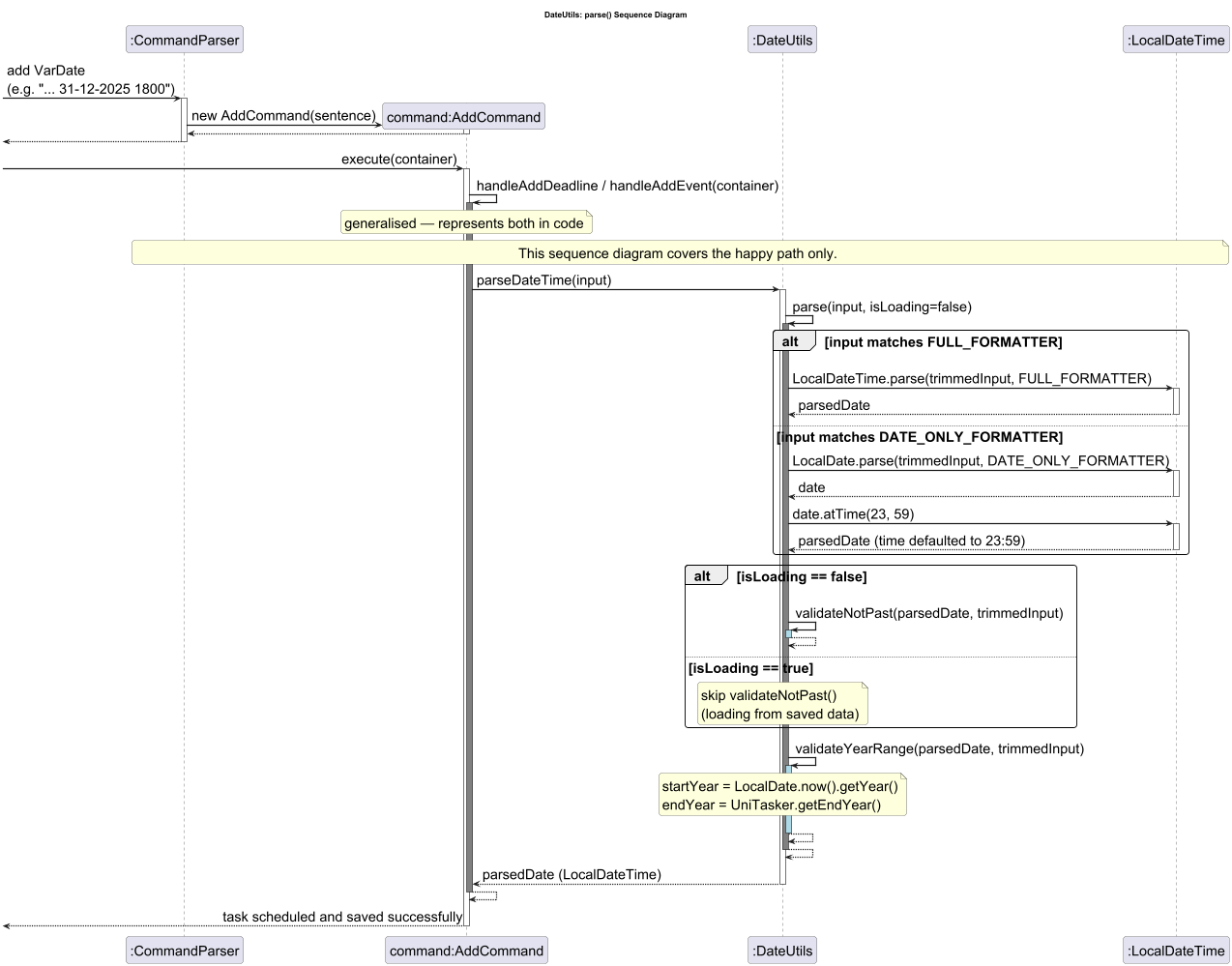Select the :CommandParser lifeline header
This screenshot has height=966, width=1232.
point(184,40)
